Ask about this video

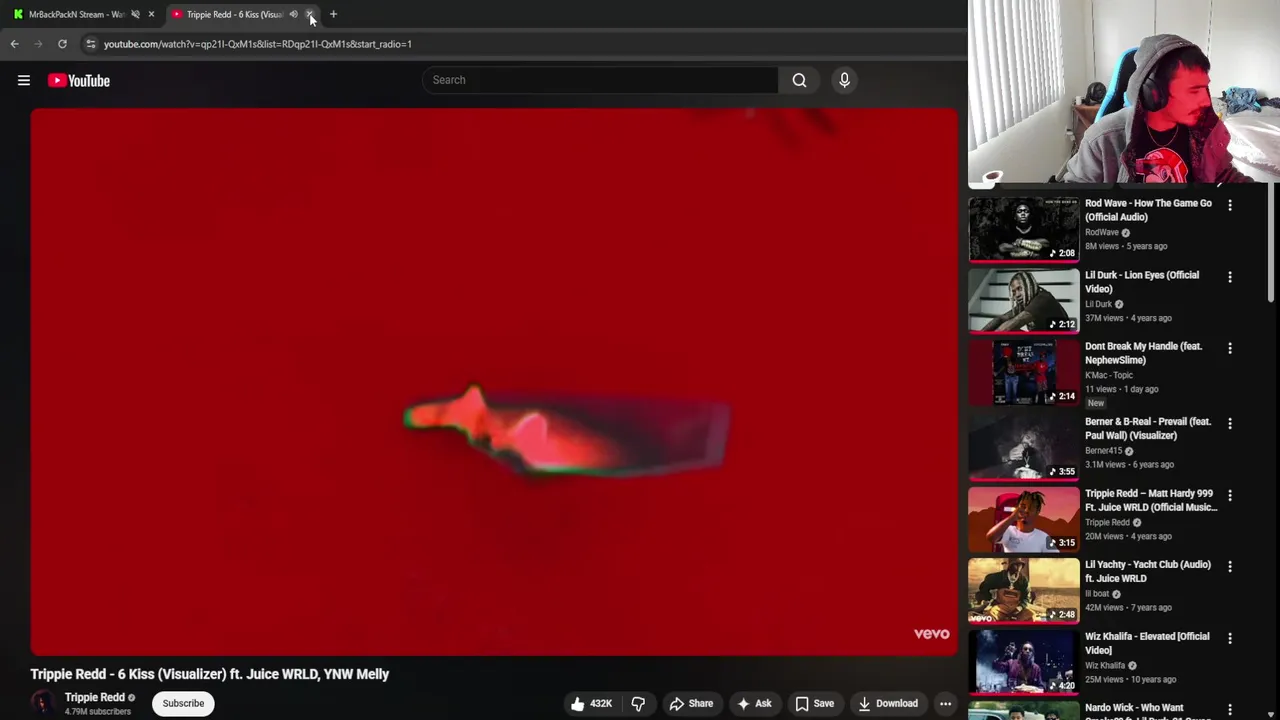click(754, 703)
